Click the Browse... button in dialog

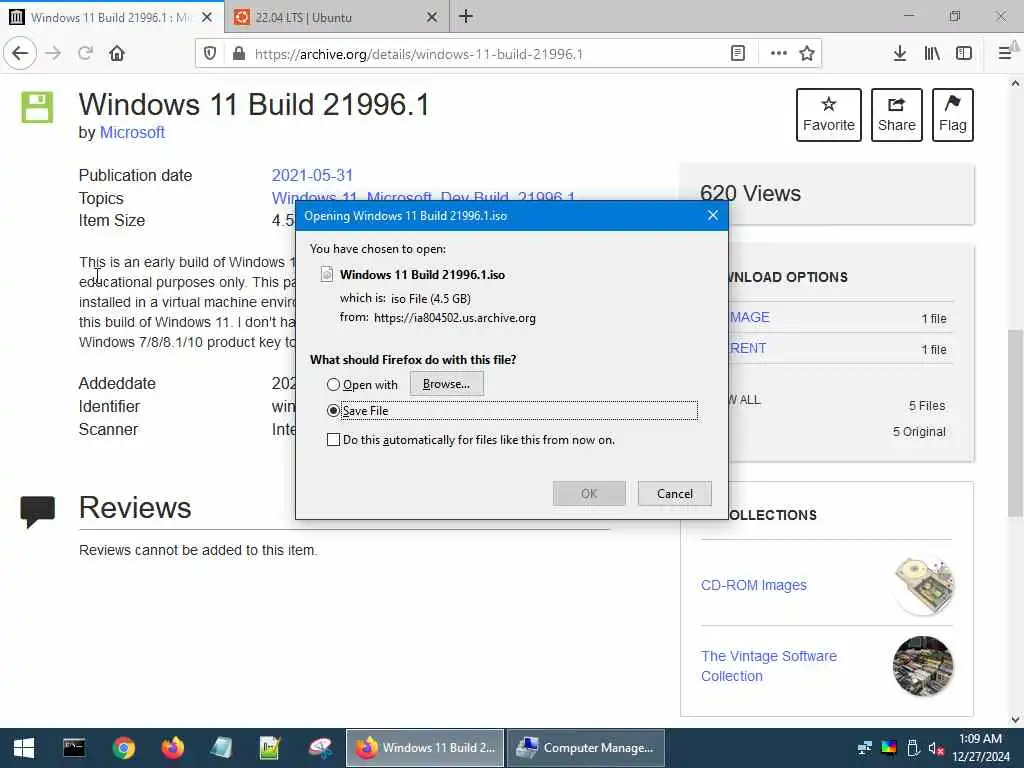pos(447,384)
